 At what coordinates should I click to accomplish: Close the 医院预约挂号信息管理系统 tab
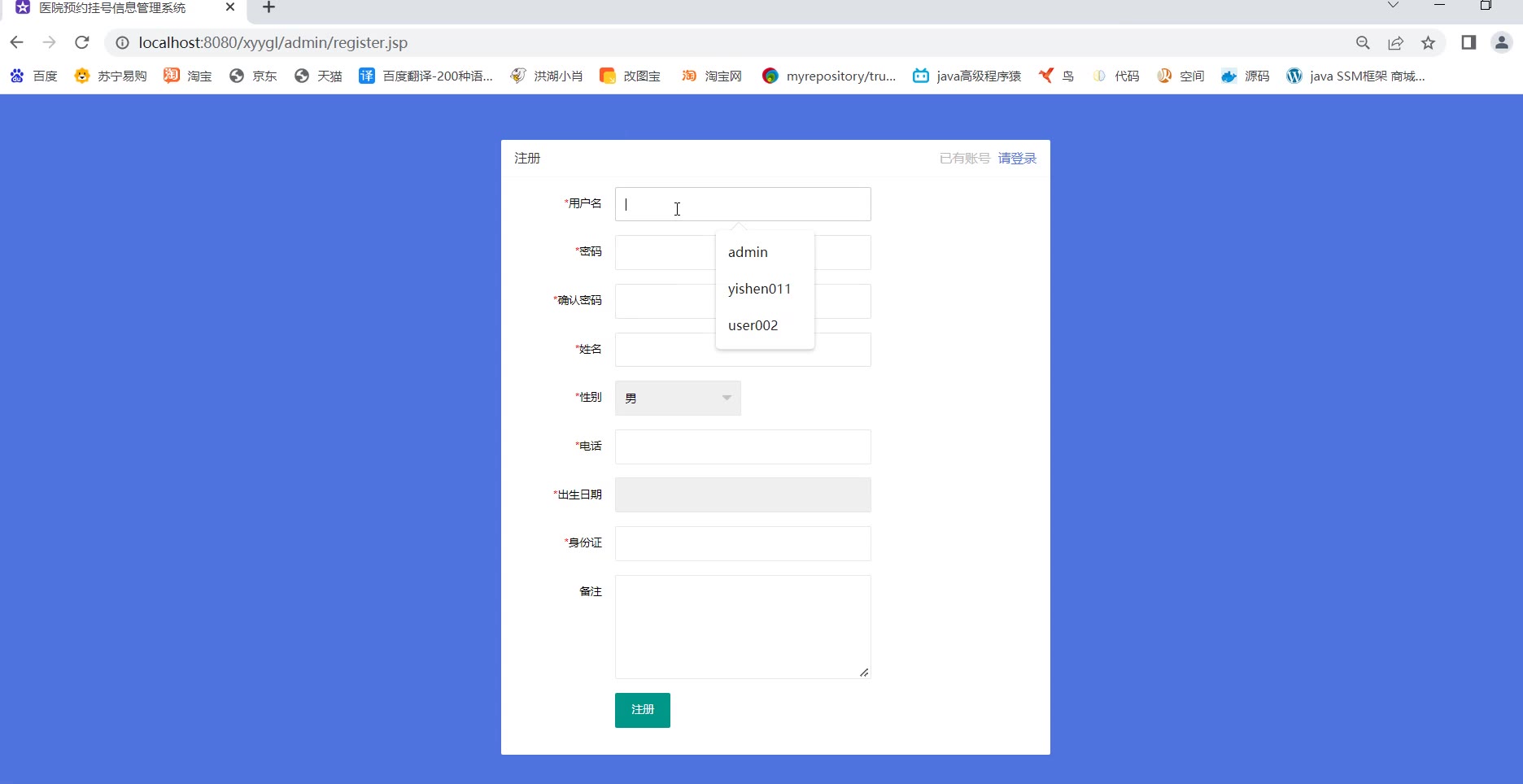[230, 7]
